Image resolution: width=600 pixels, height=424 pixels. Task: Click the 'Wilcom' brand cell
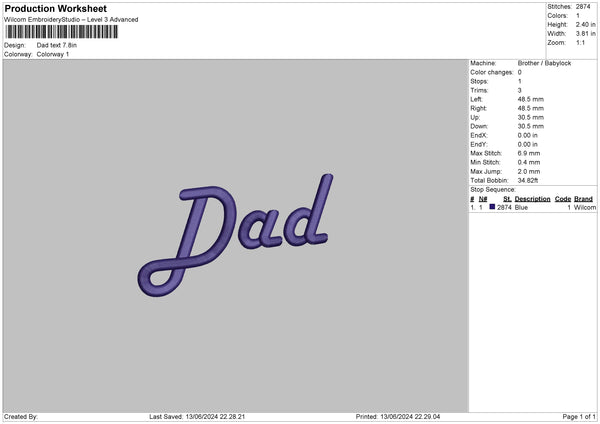coord(585,207)
